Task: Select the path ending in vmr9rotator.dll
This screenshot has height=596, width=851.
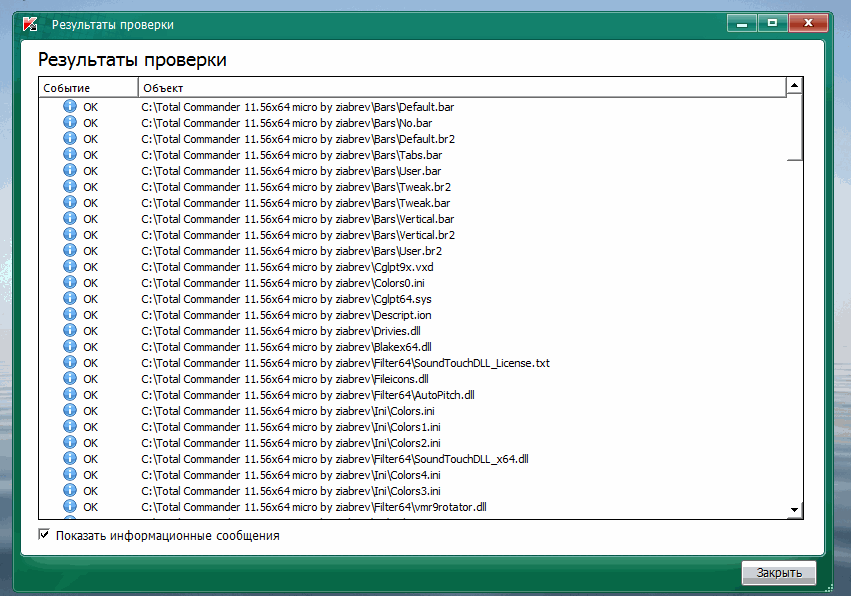Action: pos(314,508)
